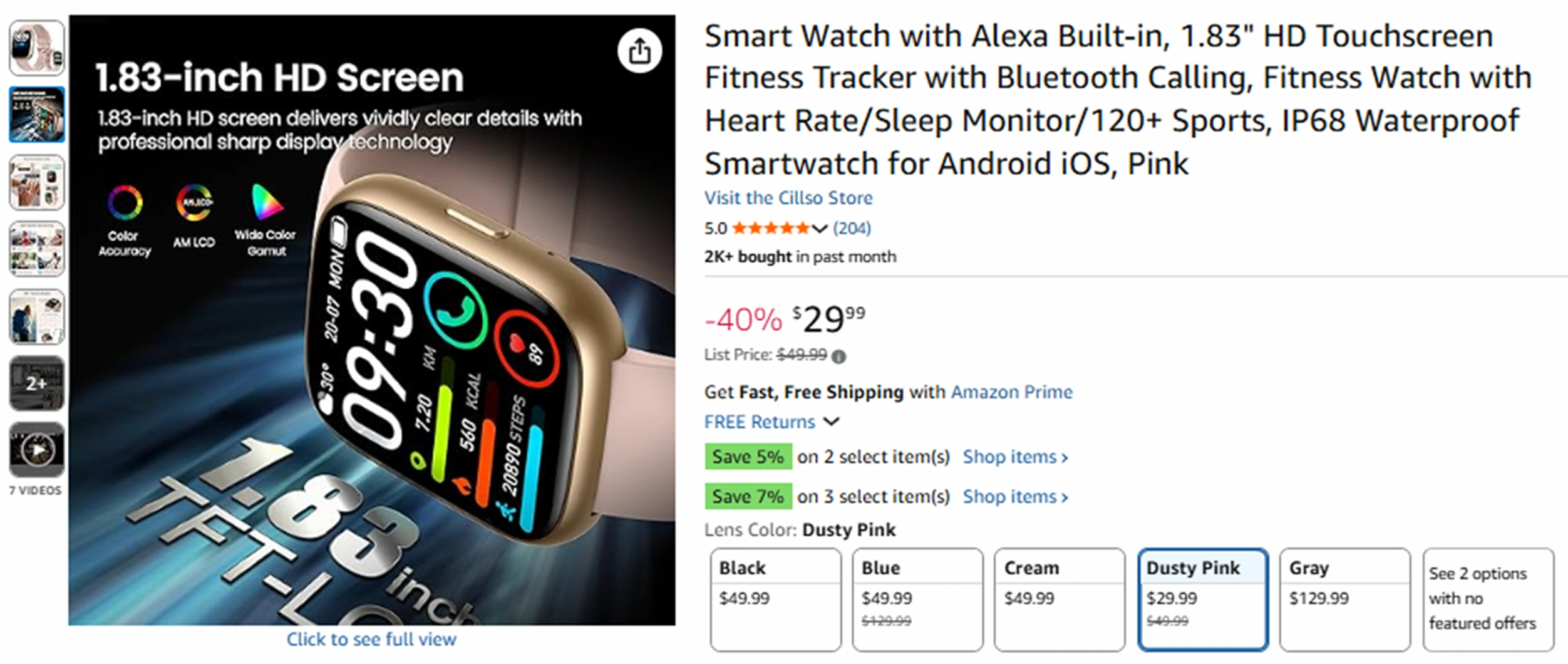This screenshot has height=664, width=1568.
Task: Open the 204 customer reviews link
Action: 852,228
